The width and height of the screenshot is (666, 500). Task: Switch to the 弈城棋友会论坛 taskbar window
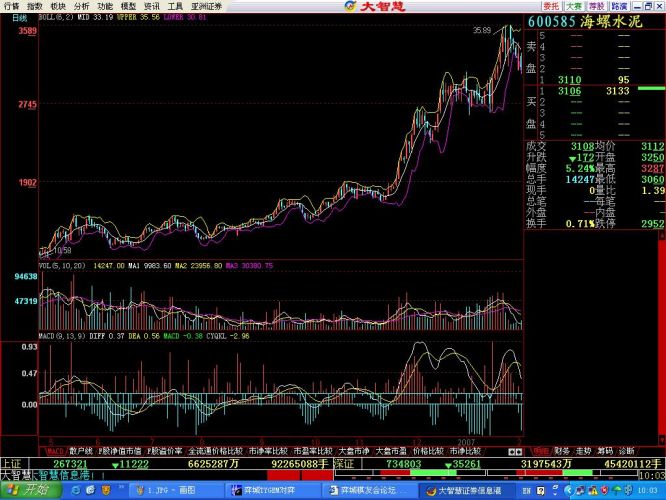coord(369,491)
